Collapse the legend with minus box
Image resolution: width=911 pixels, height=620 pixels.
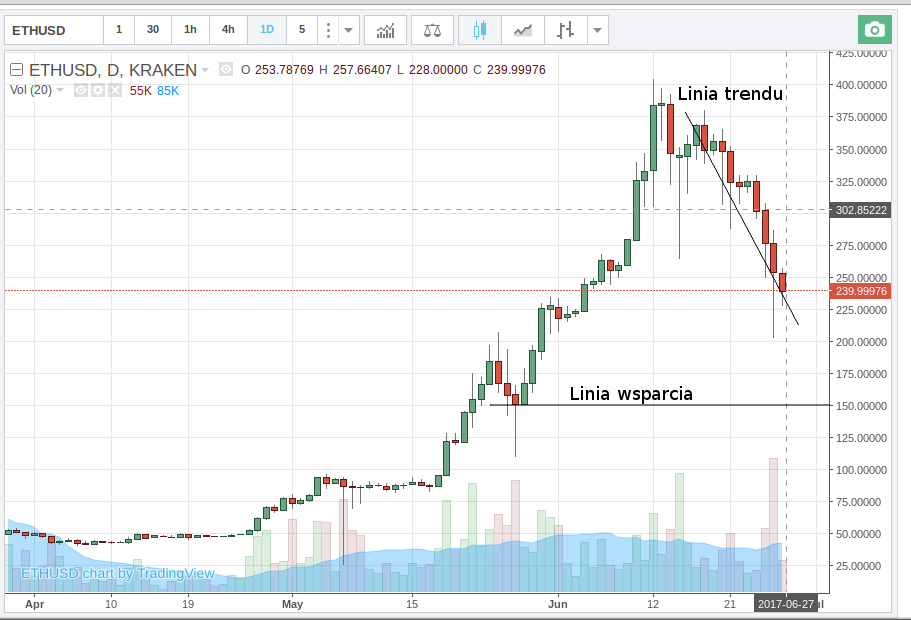17,70
